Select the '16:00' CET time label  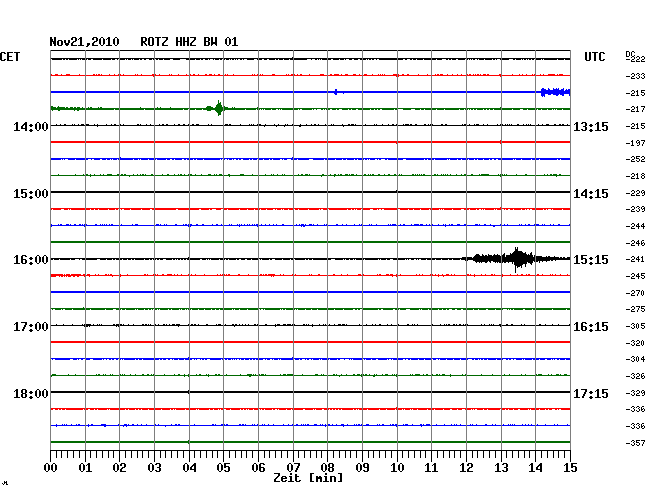pos(31,260)
